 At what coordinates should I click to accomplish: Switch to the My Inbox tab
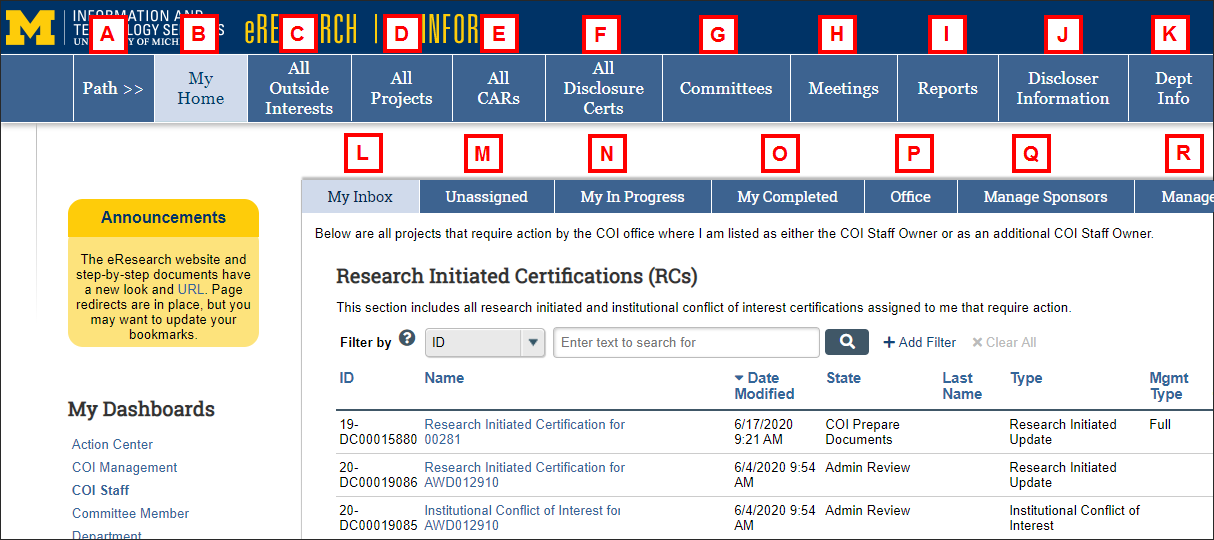(360, 196)
